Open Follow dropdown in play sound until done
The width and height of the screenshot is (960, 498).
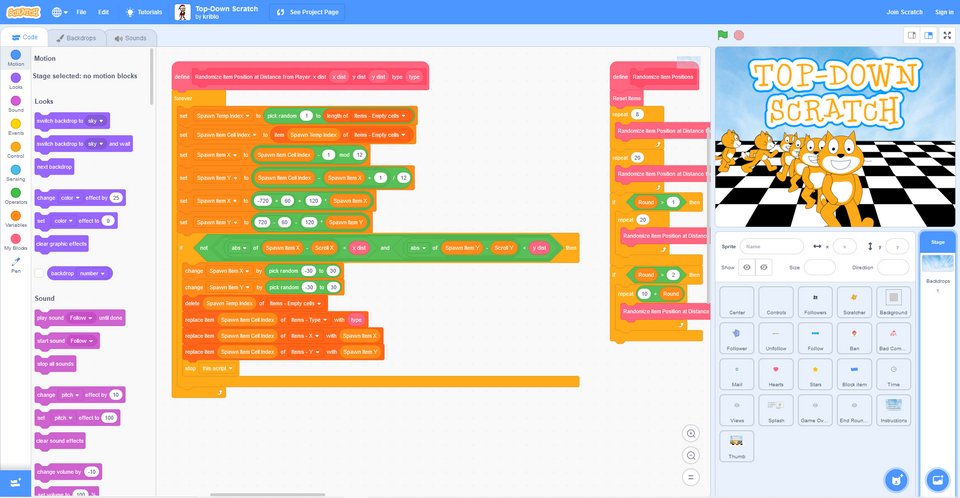[81, 318]
